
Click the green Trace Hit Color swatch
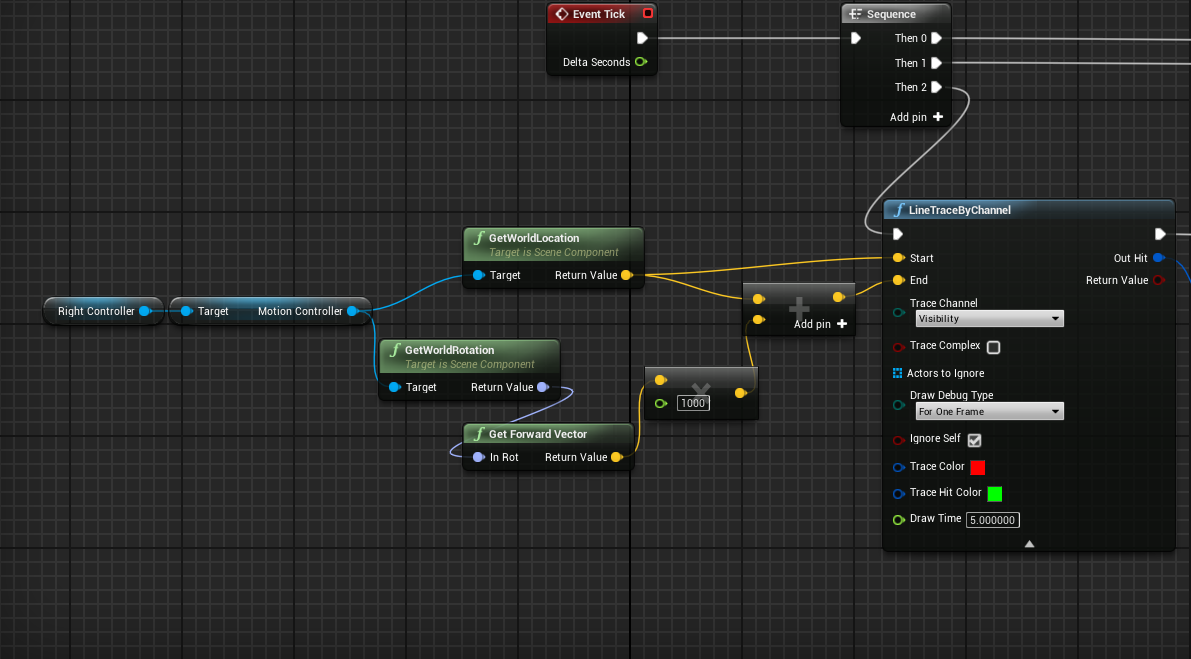point(994,493)
